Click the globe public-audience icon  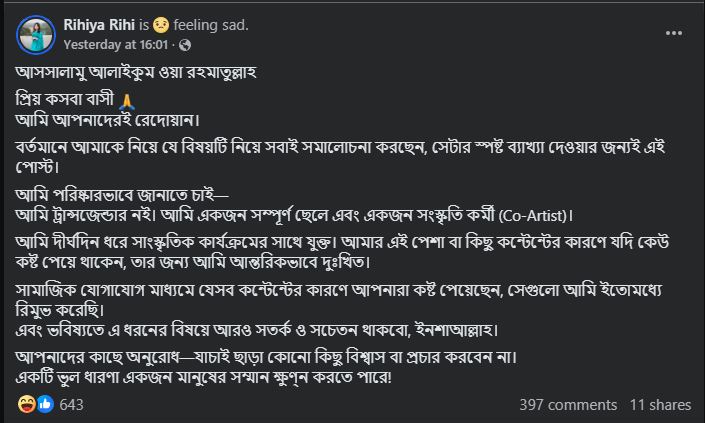pos(185,45)
